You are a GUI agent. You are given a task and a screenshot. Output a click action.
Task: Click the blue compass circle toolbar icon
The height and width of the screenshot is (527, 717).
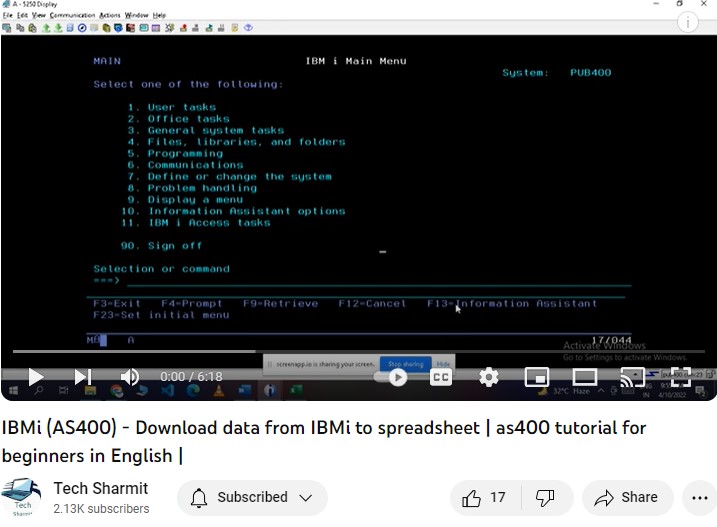(82, 28)
